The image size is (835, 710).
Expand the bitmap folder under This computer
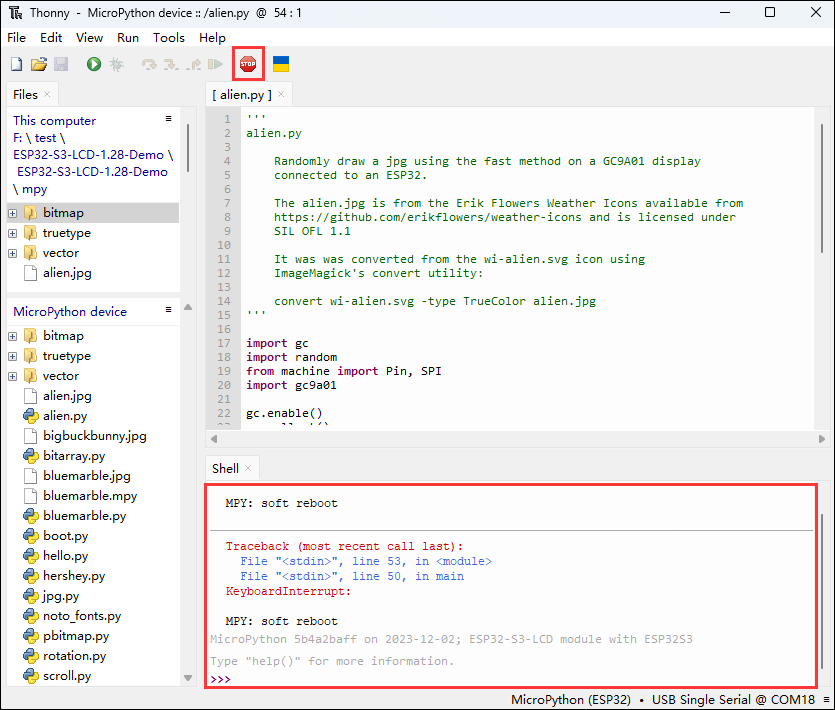(12, 213)
